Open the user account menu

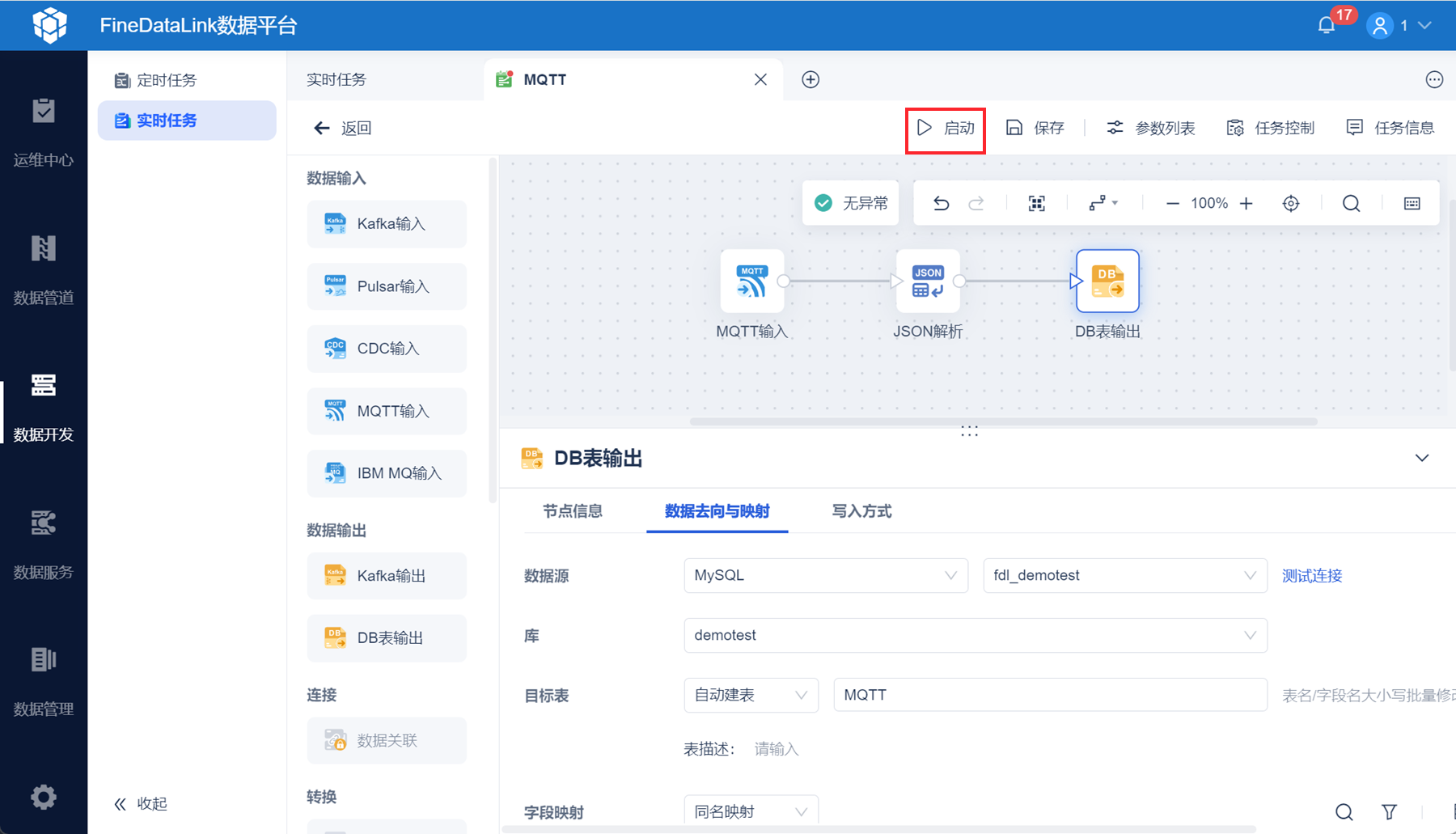(x=1399, y=26)
